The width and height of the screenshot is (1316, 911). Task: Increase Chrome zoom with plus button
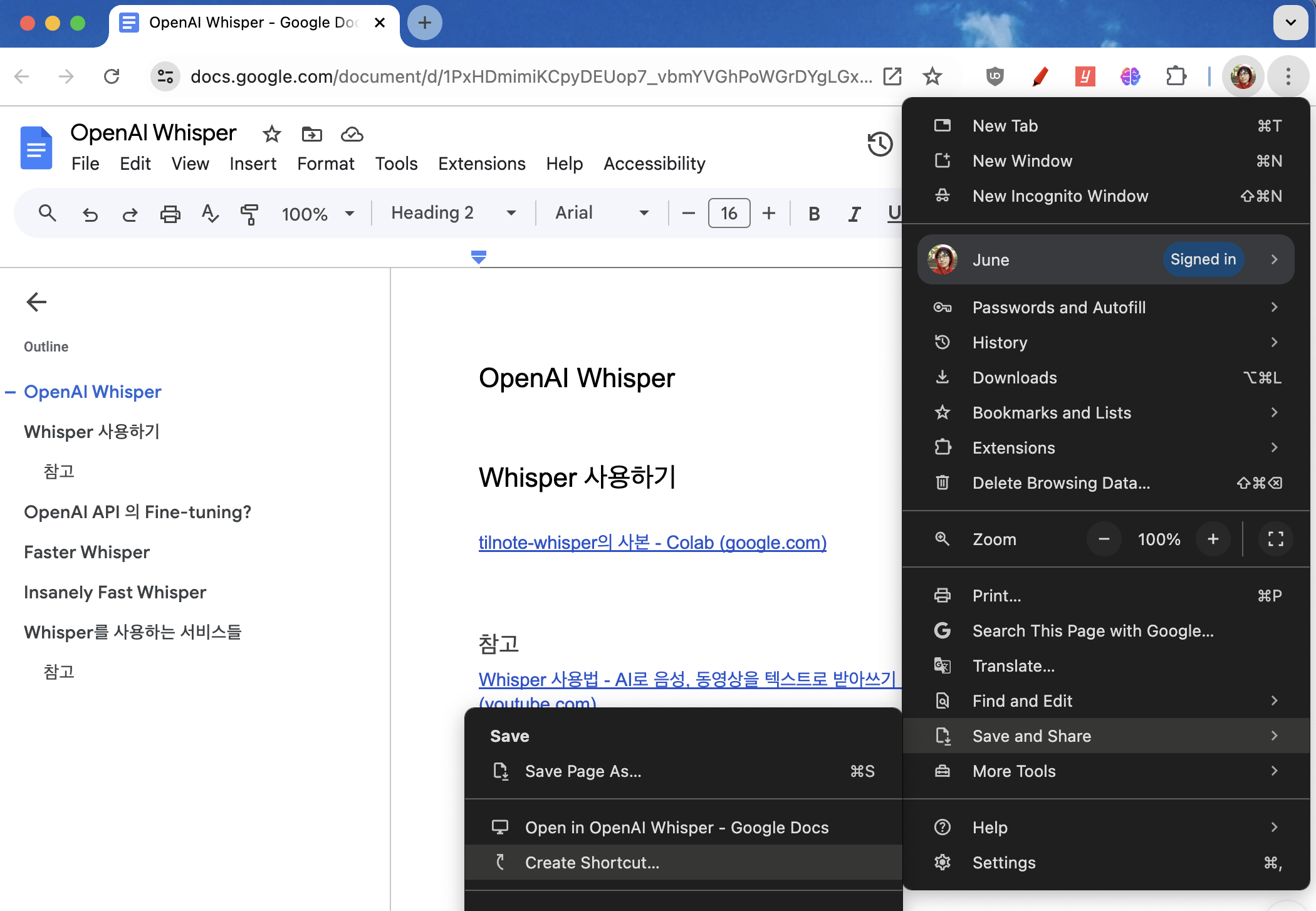click(1213, 539)
